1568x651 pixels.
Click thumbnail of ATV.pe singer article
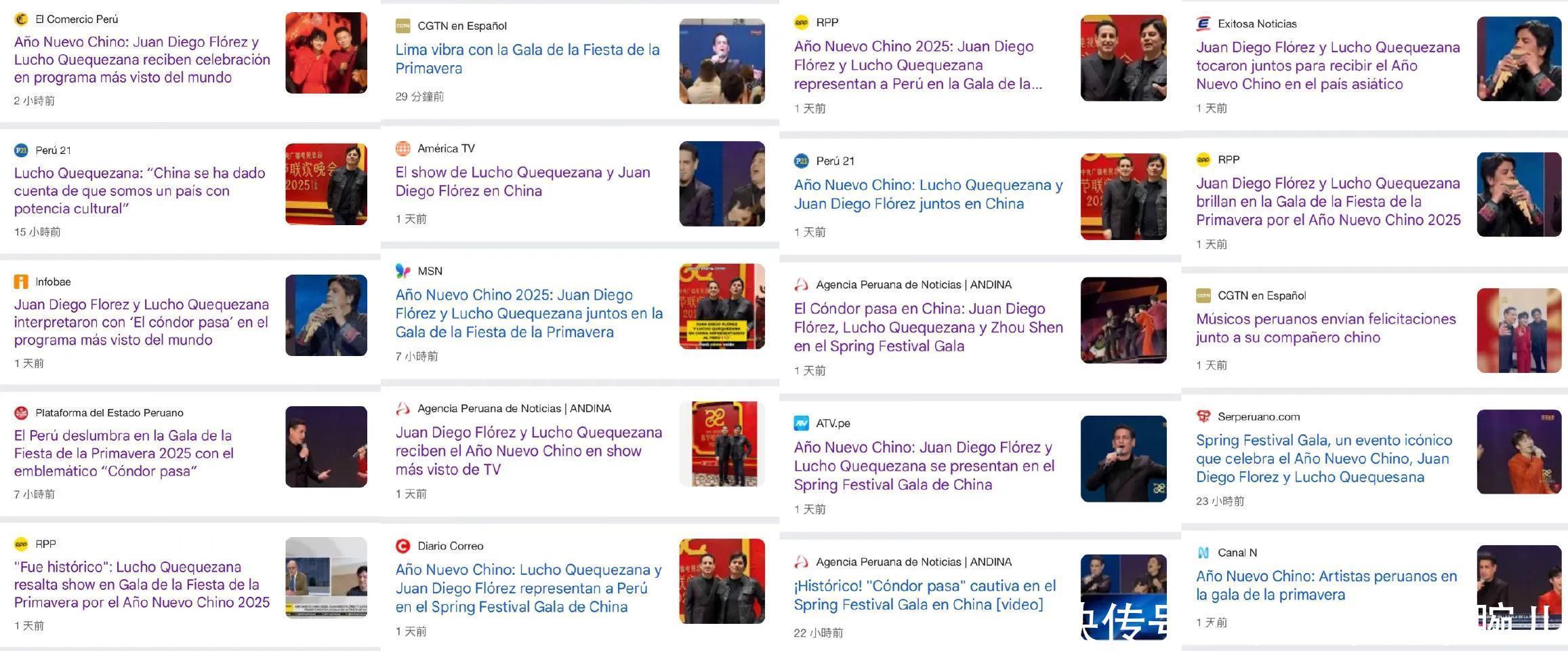point(1123,459)
